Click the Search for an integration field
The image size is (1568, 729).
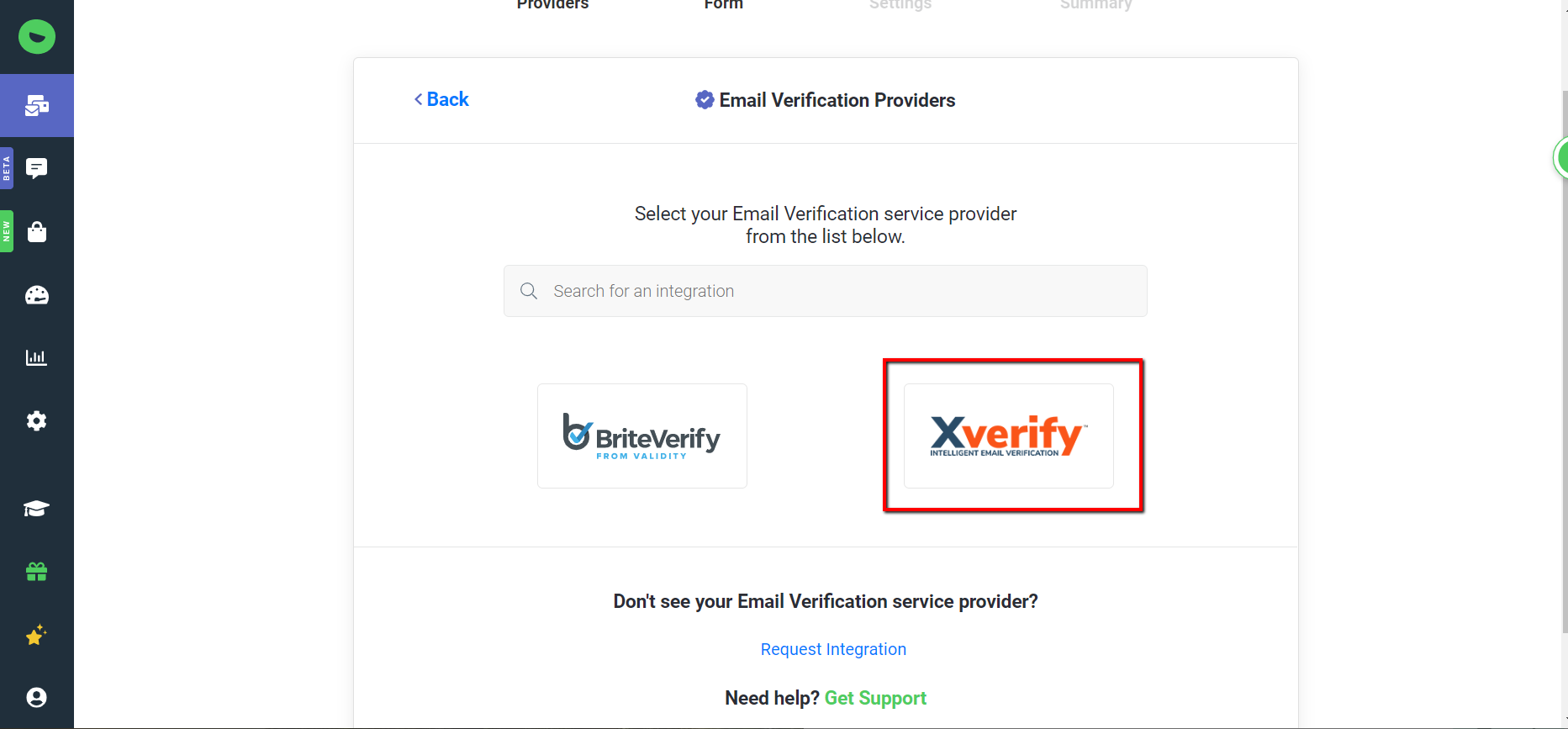point(841,291)
